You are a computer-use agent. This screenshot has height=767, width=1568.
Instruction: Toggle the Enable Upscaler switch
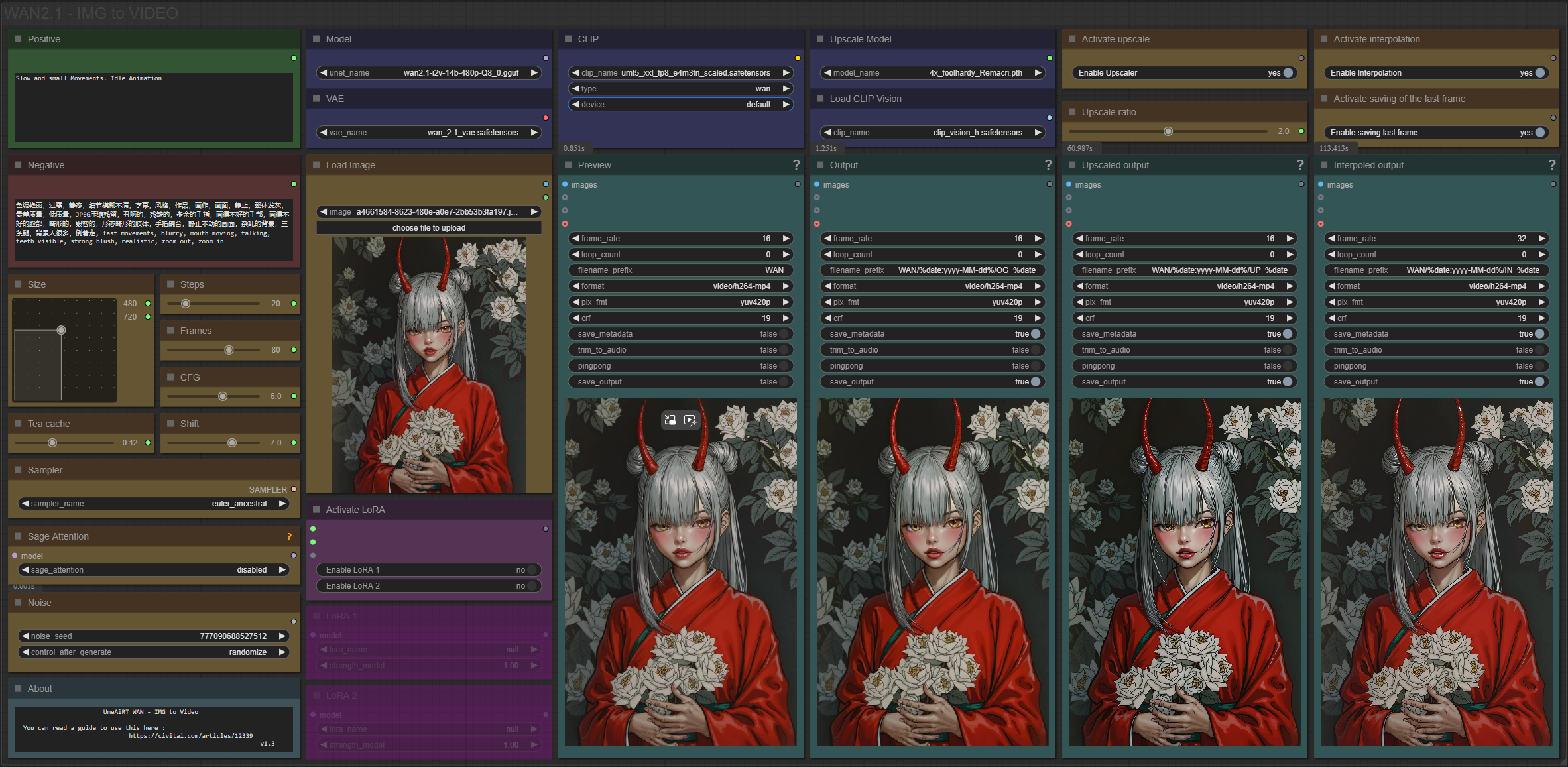(1288, 73)
